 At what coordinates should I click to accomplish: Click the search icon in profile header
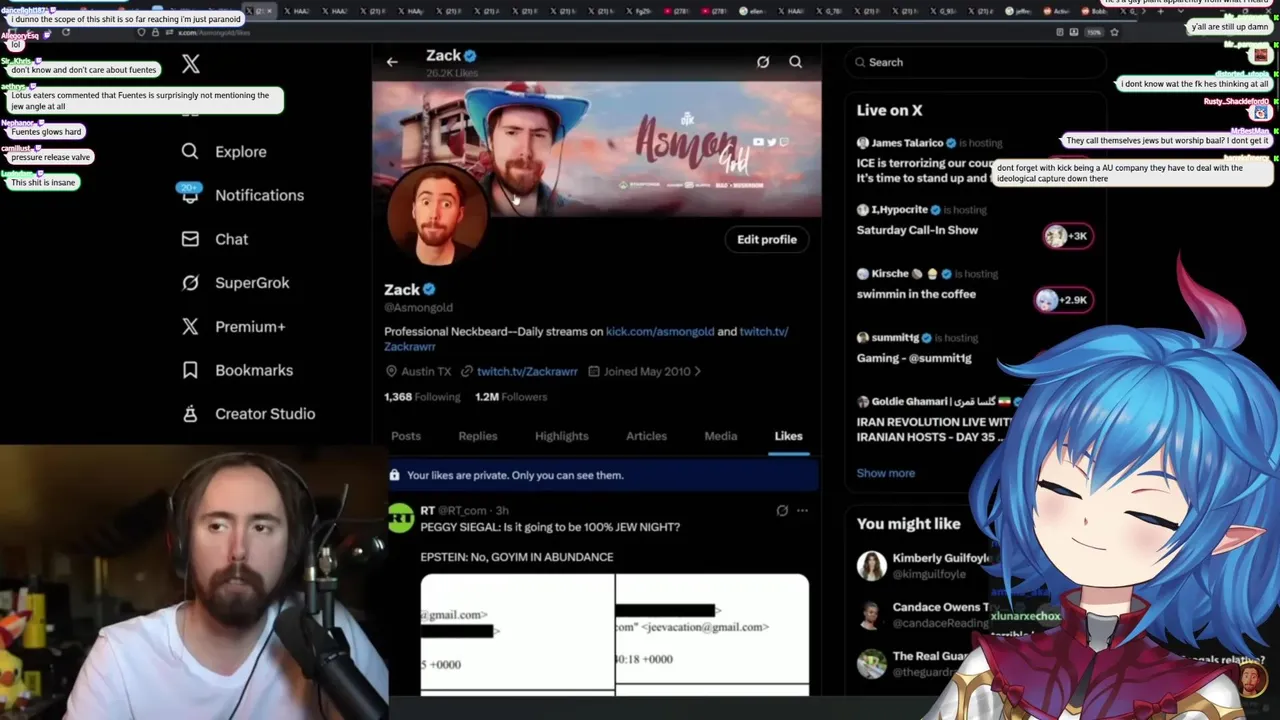point(795,62)
